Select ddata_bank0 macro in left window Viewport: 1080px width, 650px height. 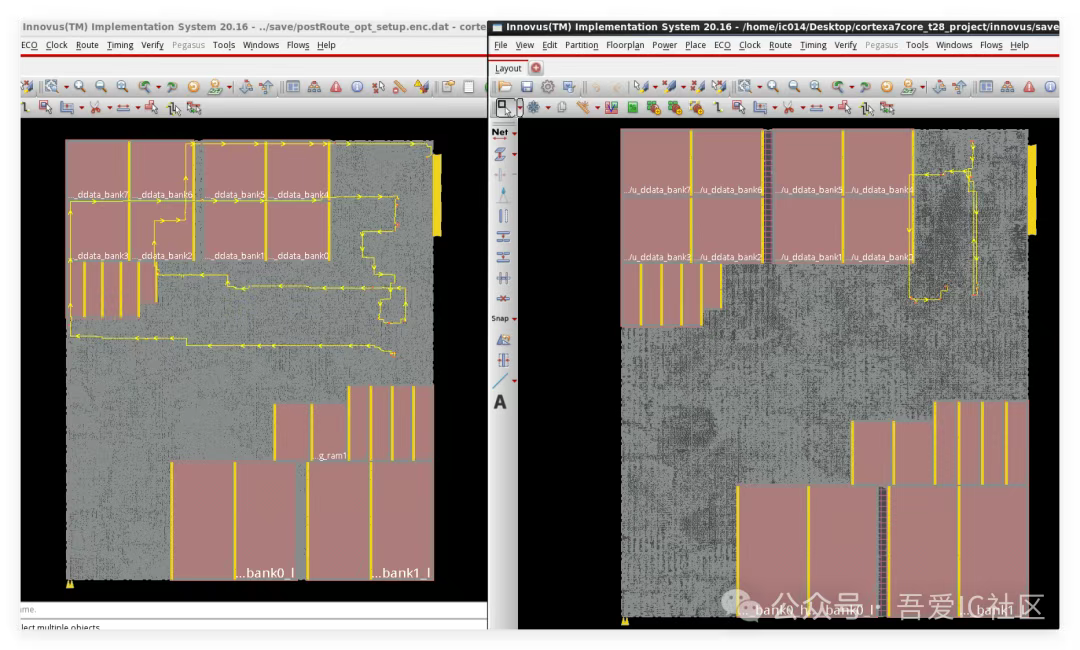point(298,231)
